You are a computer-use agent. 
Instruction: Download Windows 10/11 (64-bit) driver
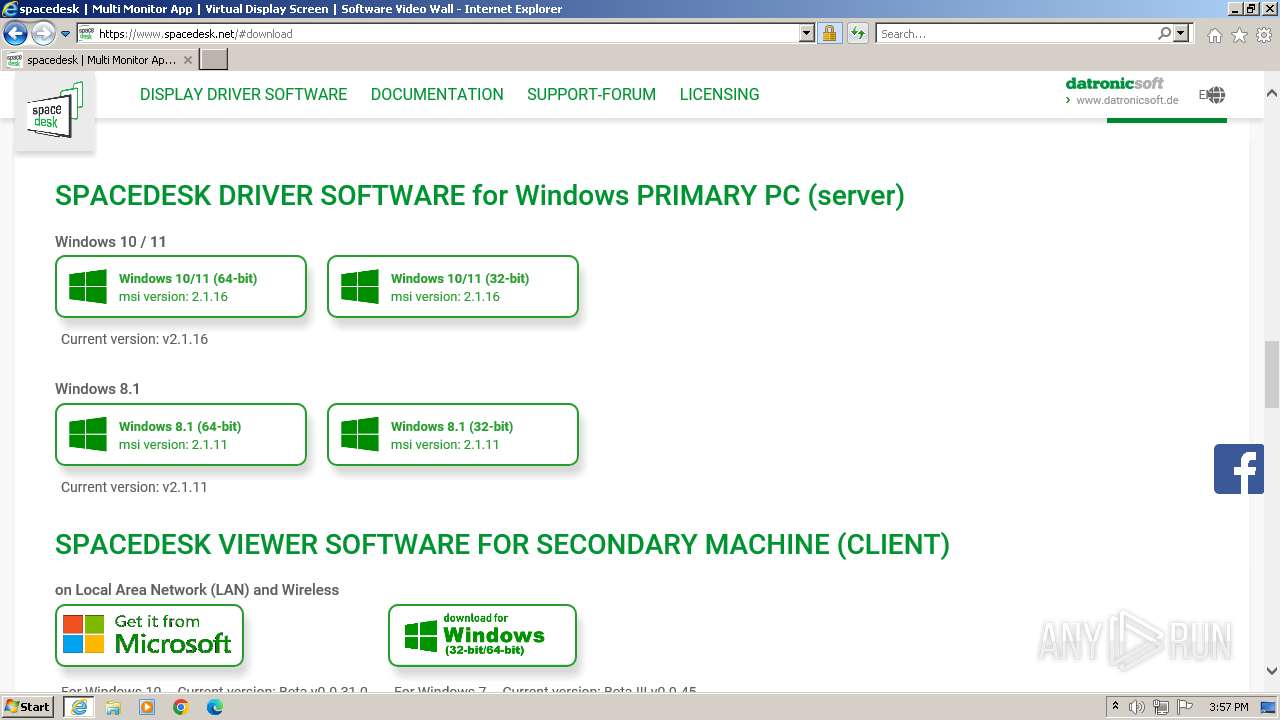[181, 287]
